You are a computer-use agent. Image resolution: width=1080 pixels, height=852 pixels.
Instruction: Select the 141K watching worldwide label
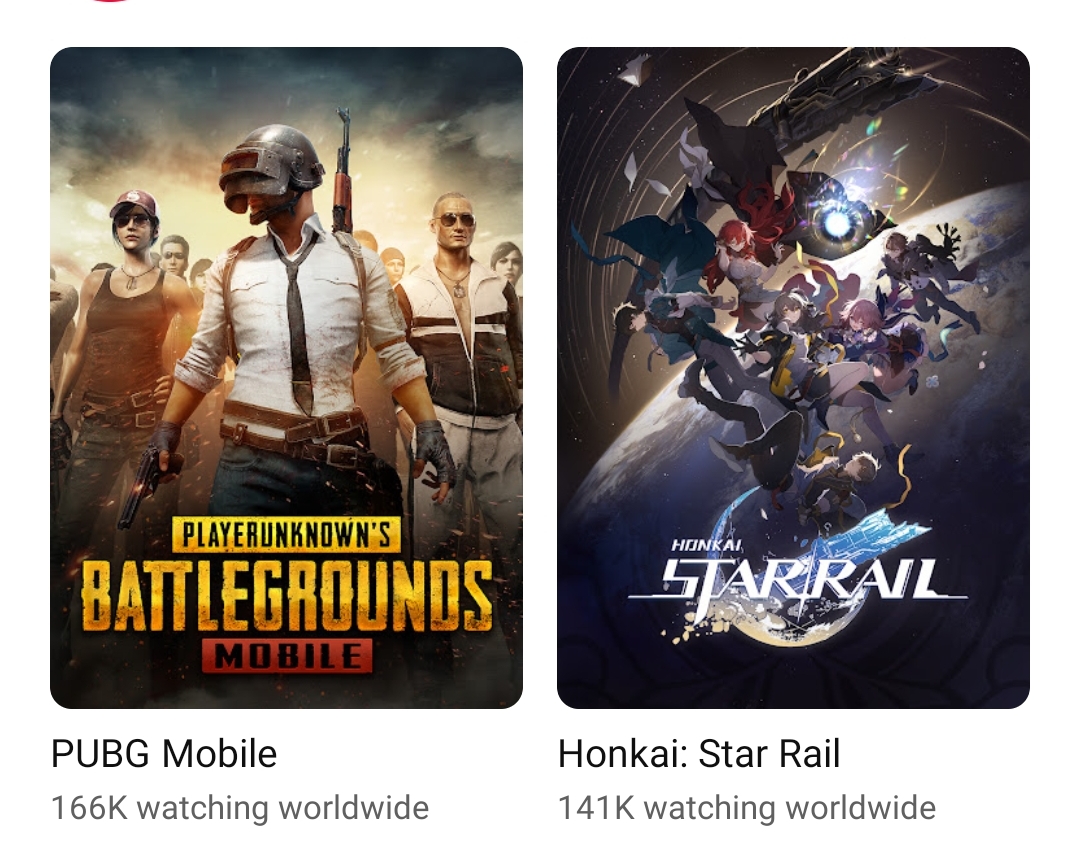(x=747, y=807)
